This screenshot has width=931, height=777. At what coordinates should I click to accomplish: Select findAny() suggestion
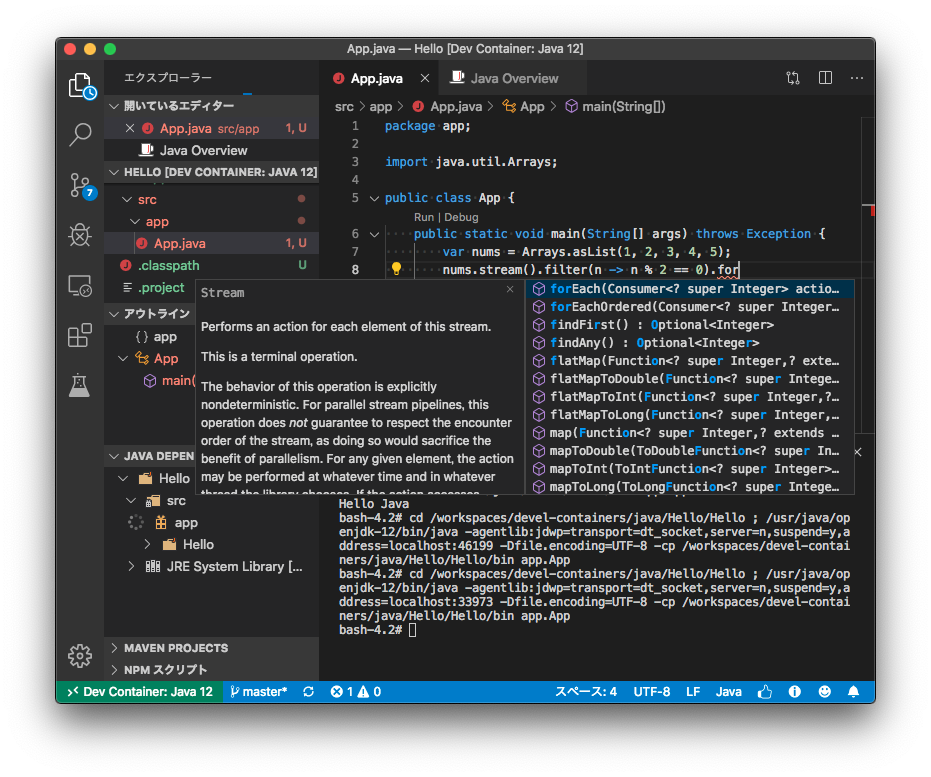[689, 342]
